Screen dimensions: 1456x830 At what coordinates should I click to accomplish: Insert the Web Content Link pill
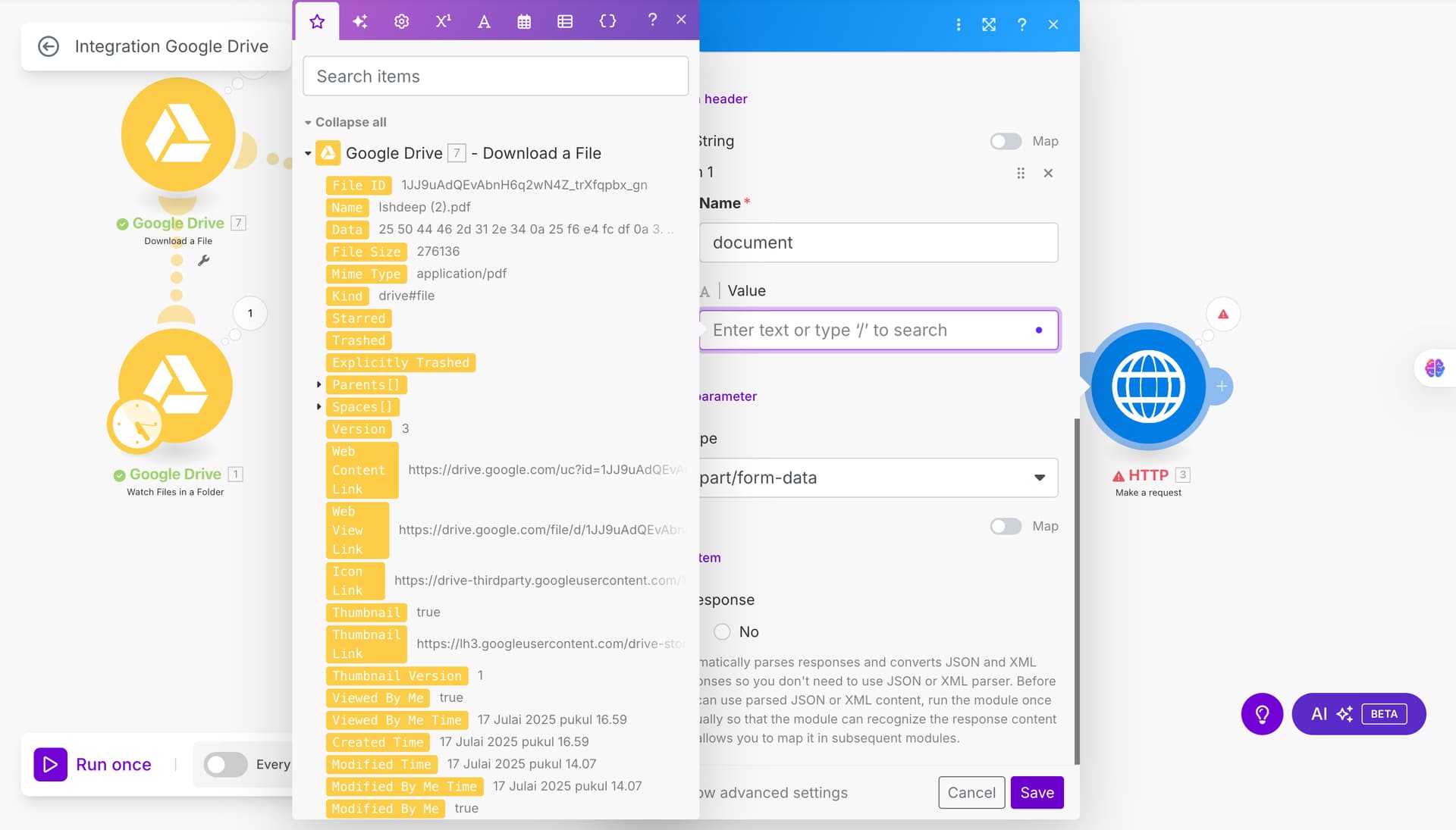(362, 471)
